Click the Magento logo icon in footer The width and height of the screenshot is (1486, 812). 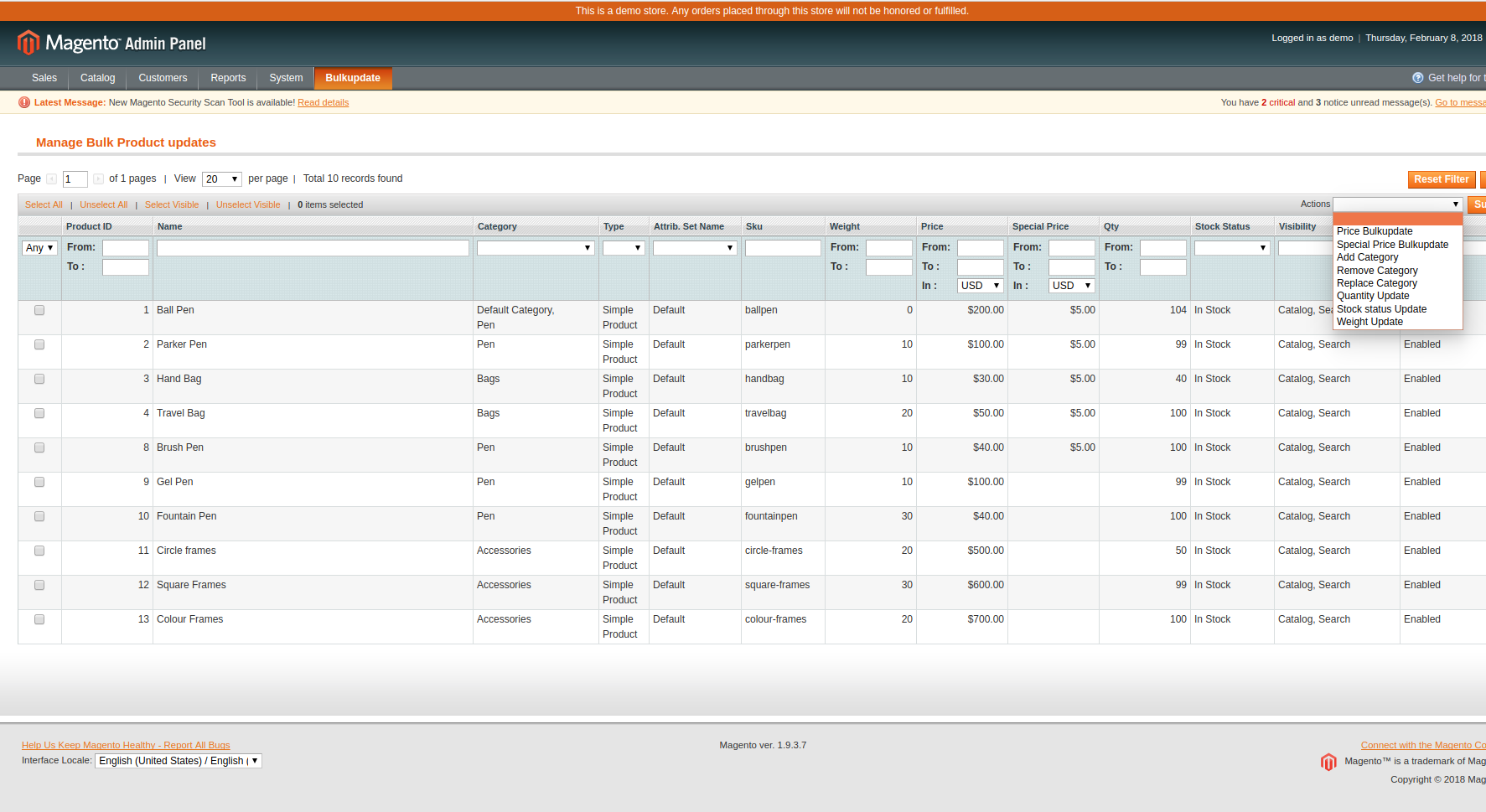[x=1328, y=762]
